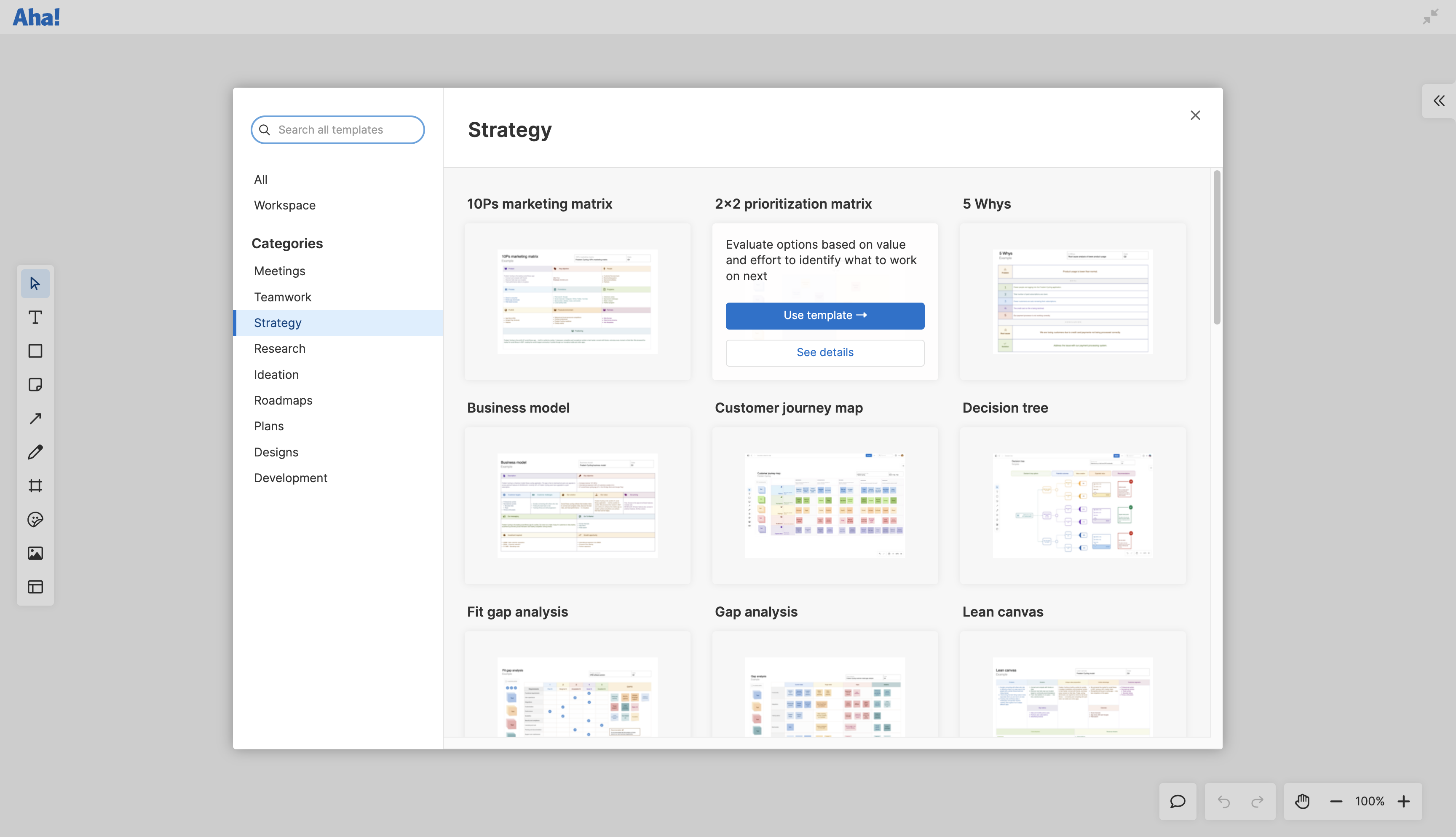Screen dimensions: 1456x837
Task: Select the Text tool
Action: (35, 317)
